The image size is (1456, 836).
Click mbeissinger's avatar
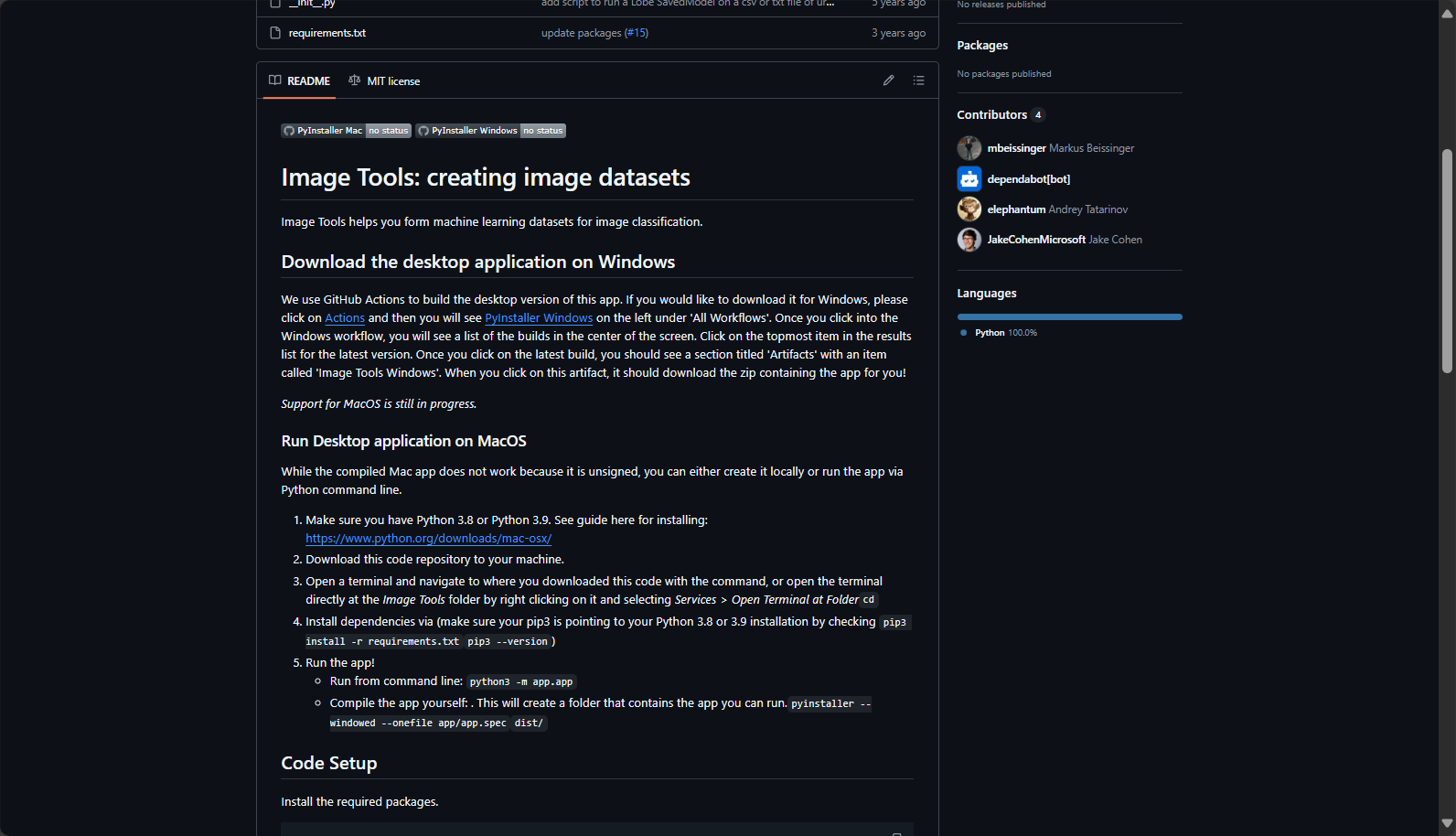(x=969, y=148)
